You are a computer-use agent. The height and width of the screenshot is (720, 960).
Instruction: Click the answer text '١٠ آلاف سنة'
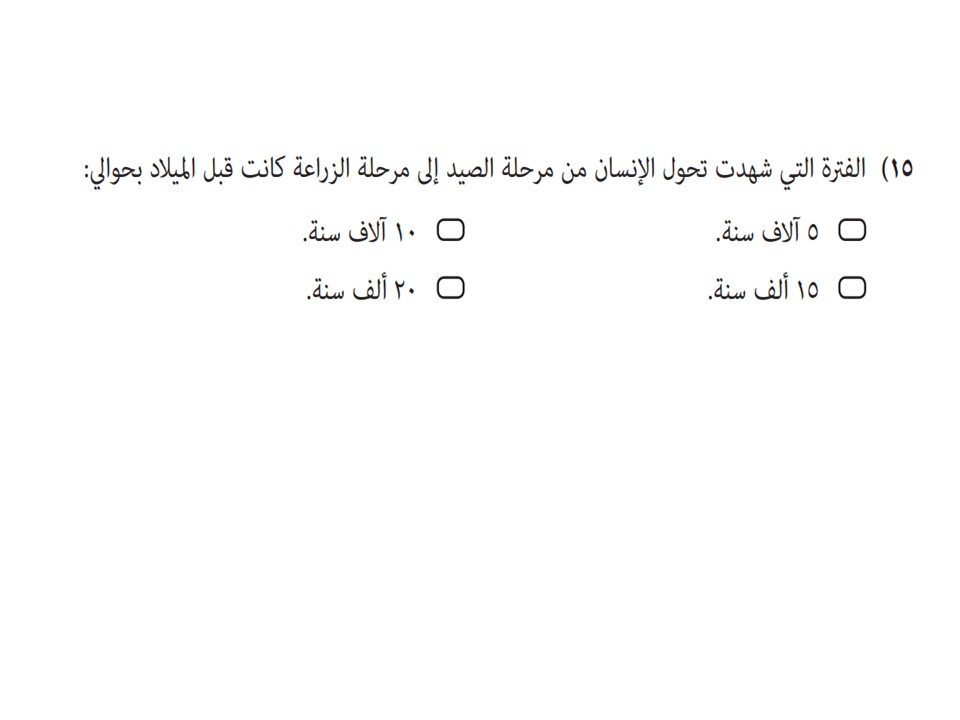click(x=360, y=231)
